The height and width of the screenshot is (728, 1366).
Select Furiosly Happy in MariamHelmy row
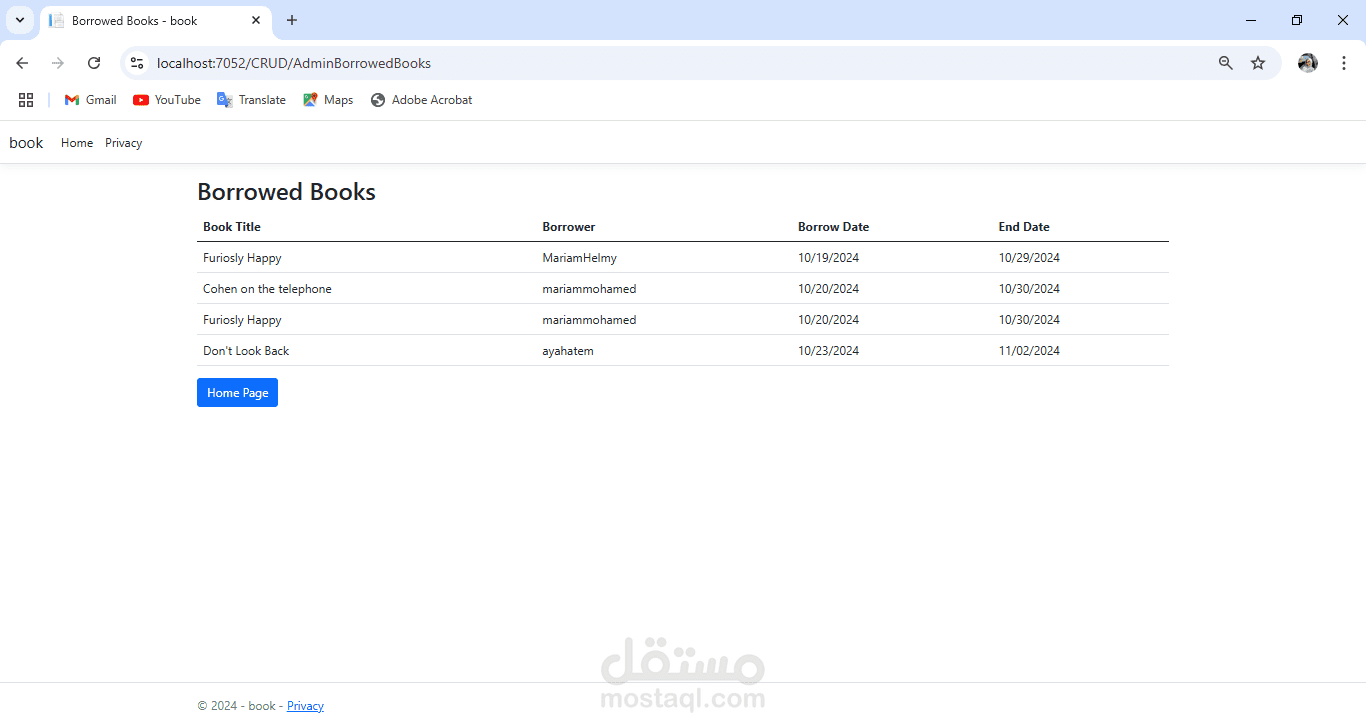pyautogui.click(x=242, y=258)
